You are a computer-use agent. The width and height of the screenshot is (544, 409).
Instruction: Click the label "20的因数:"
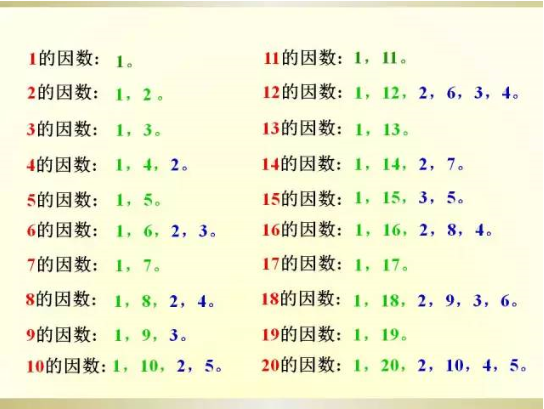point(302,365)
